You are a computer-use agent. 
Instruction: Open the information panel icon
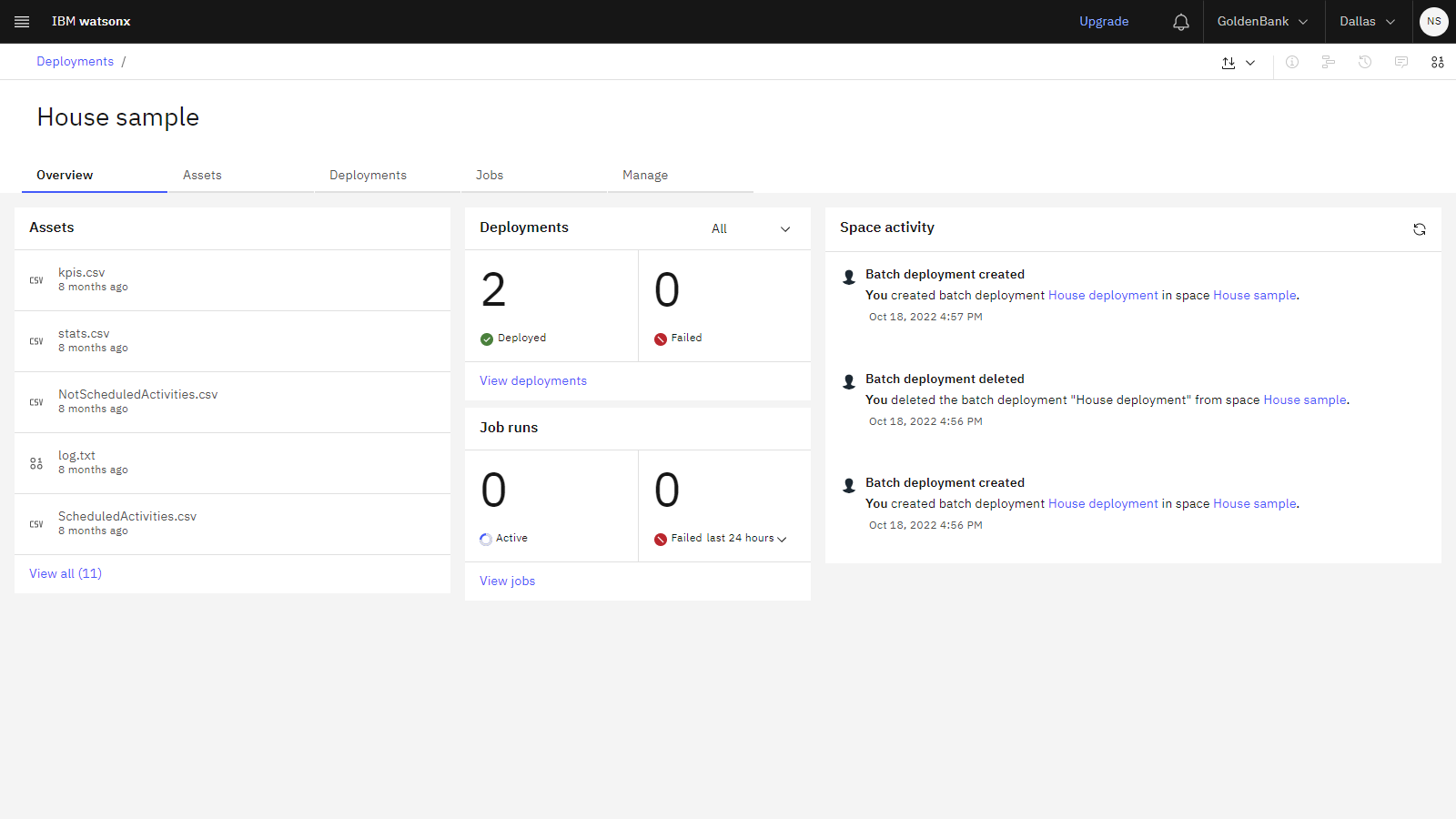pyautogui.click(x=1292, y=62)
